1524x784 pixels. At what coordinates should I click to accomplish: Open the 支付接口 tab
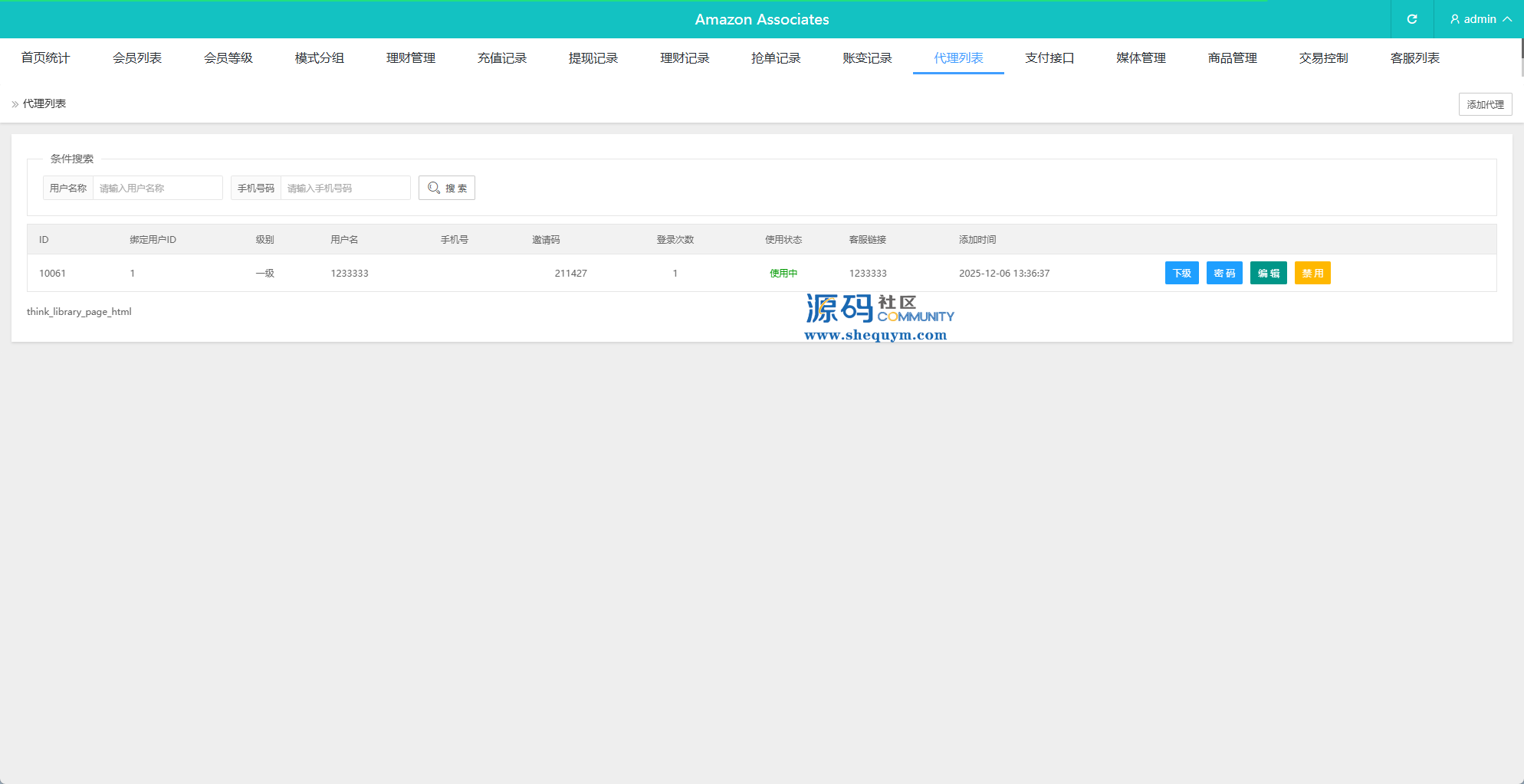point(1049,58)
